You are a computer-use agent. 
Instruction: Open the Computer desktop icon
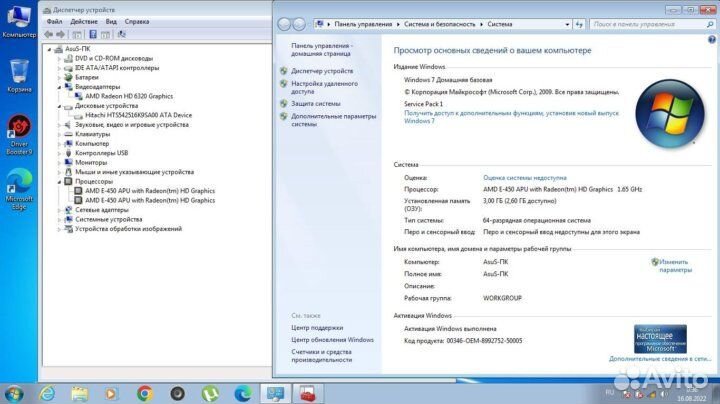click(19, 21)
